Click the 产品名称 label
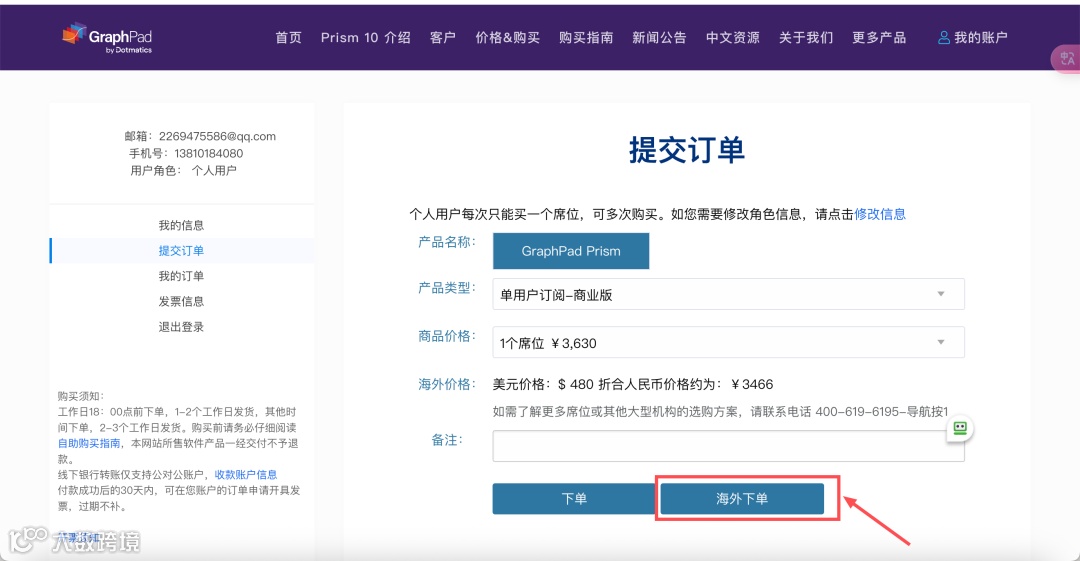 click(x=446, y=242)
